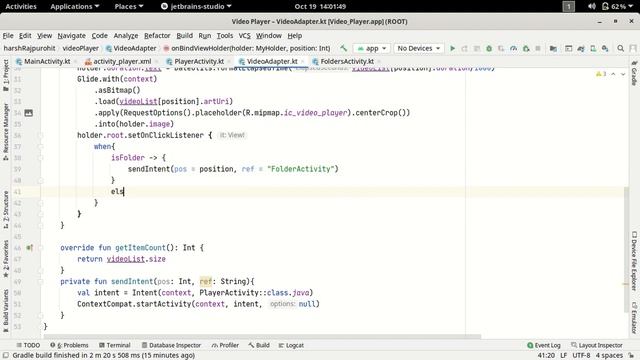Toggle the Project tool window sidebar
Viewport: 640px width, 360px height.
click(x=6, y=75)
